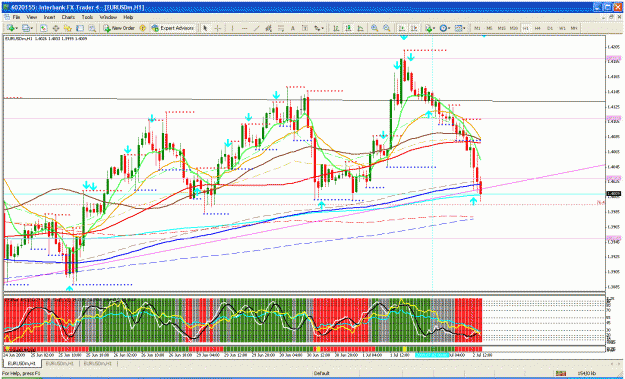Select the H1 timeframe button
This screenshot has width=625, height=379.
[x=526, y=28]
